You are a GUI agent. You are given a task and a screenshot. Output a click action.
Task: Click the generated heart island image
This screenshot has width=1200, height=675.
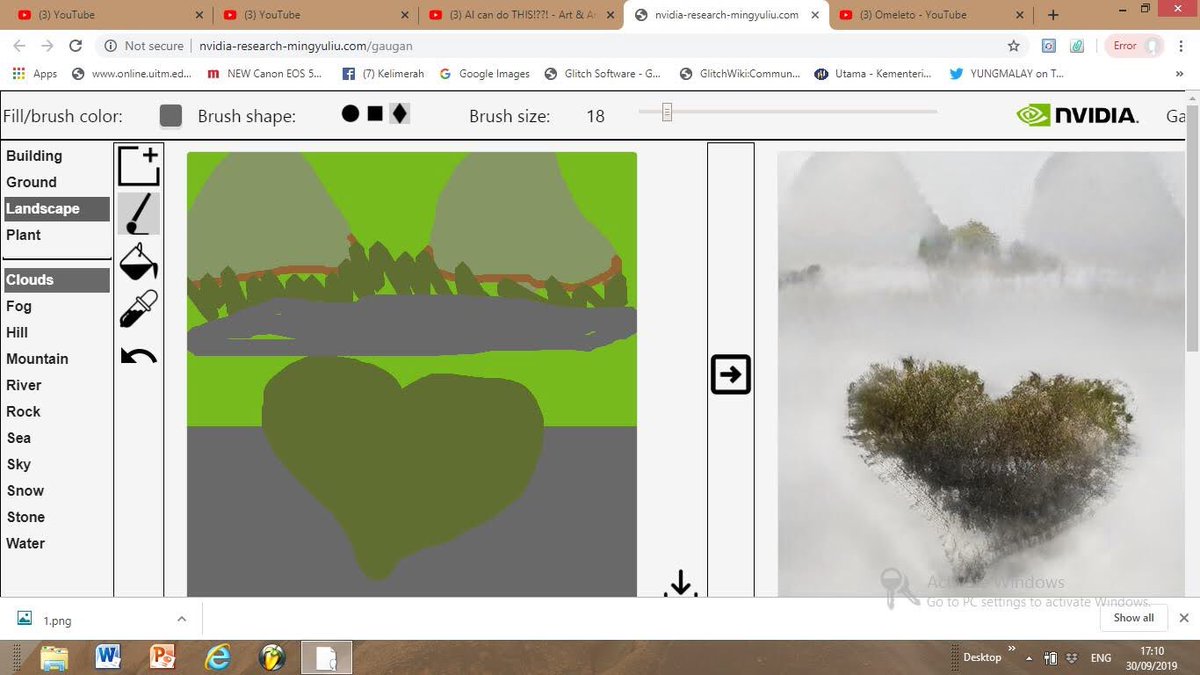980,374
